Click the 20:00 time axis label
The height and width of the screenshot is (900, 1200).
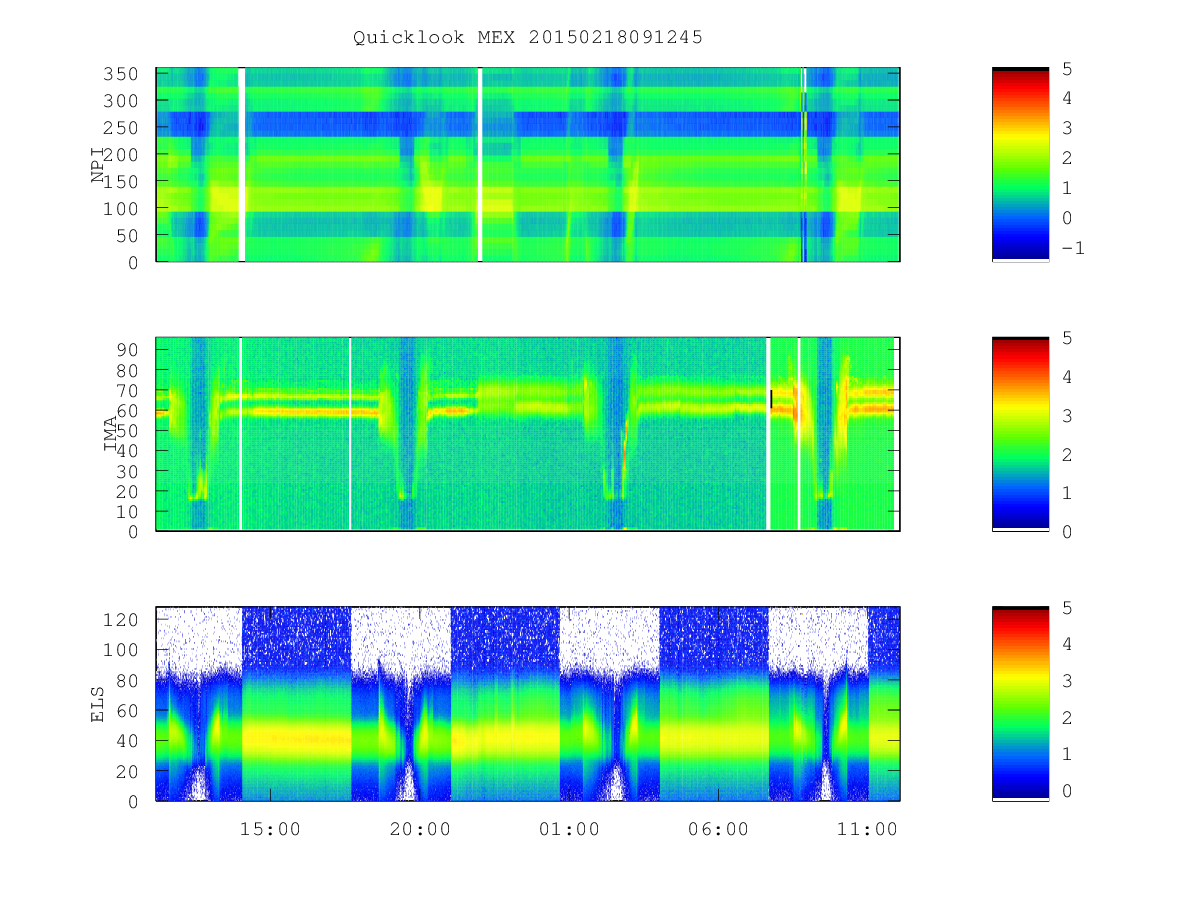click(420, 829)
